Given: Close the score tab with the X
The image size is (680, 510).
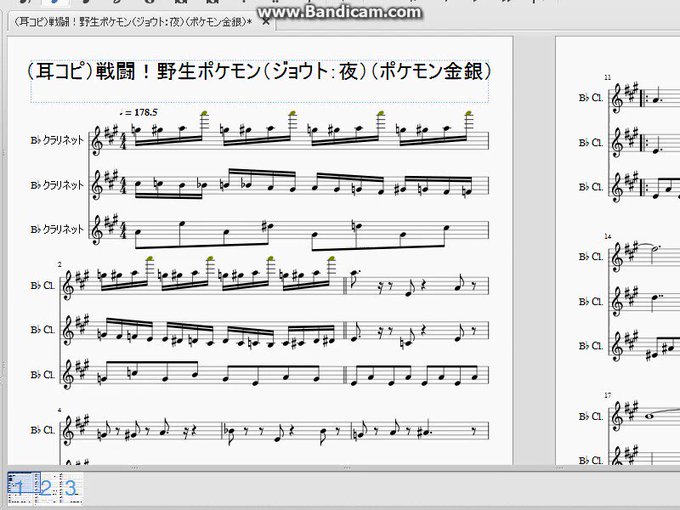Looking at the screenshot, I should [266, 21].
